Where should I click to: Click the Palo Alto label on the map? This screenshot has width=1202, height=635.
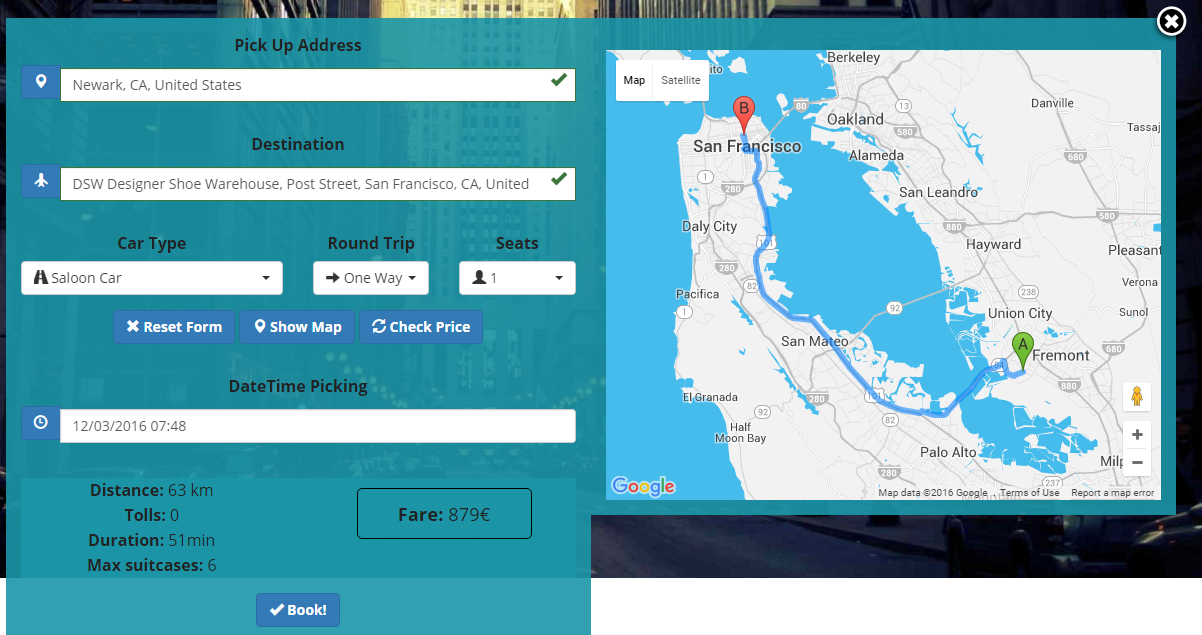coord(948,452)
